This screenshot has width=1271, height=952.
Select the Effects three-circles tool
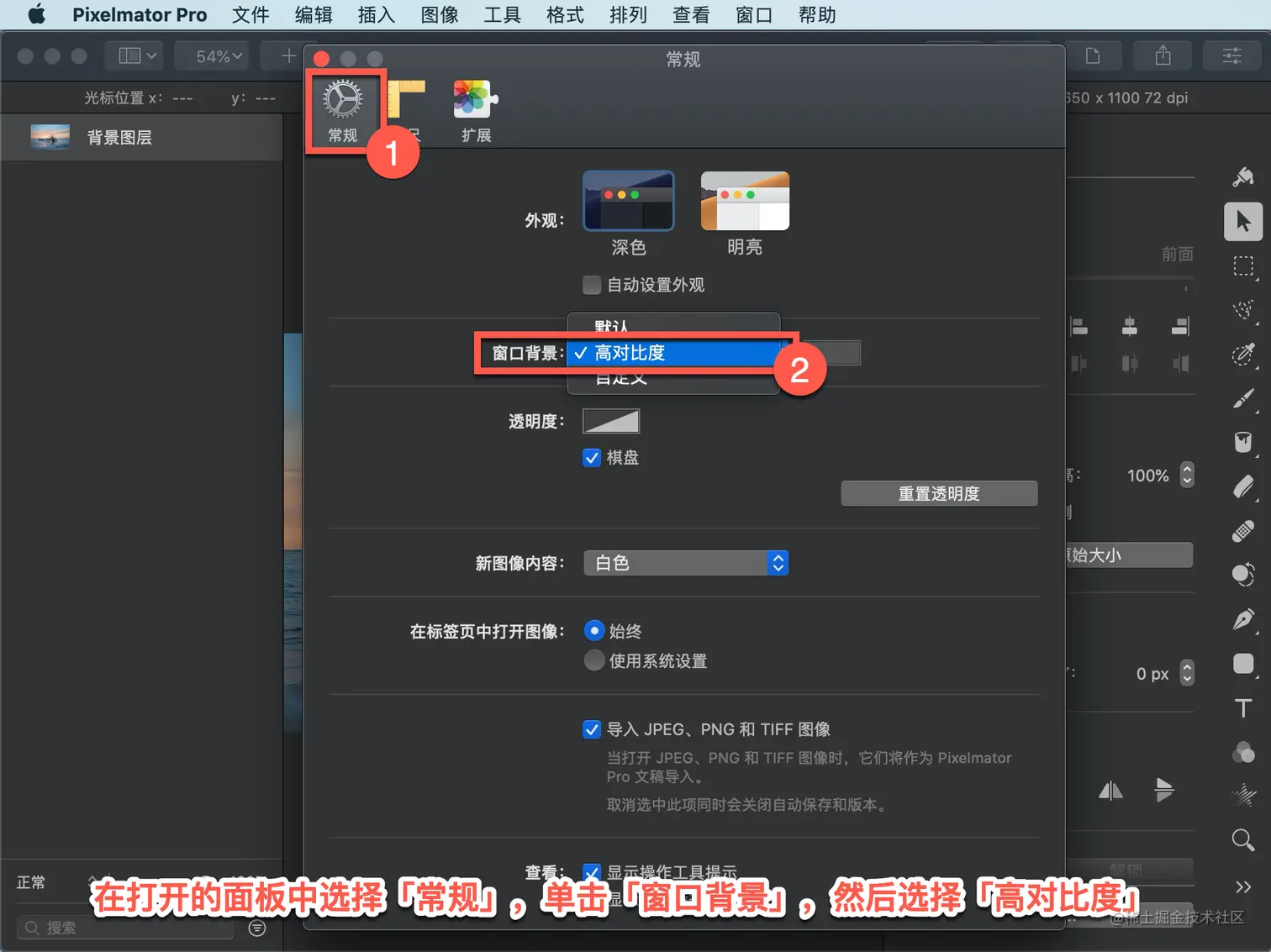tap(1243, 752)
